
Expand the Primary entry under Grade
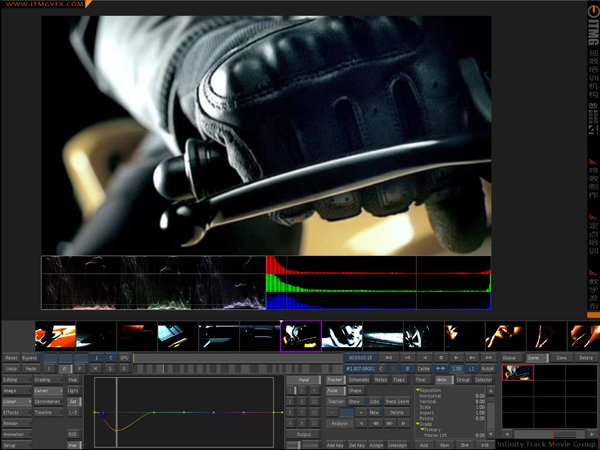point(422,429)
